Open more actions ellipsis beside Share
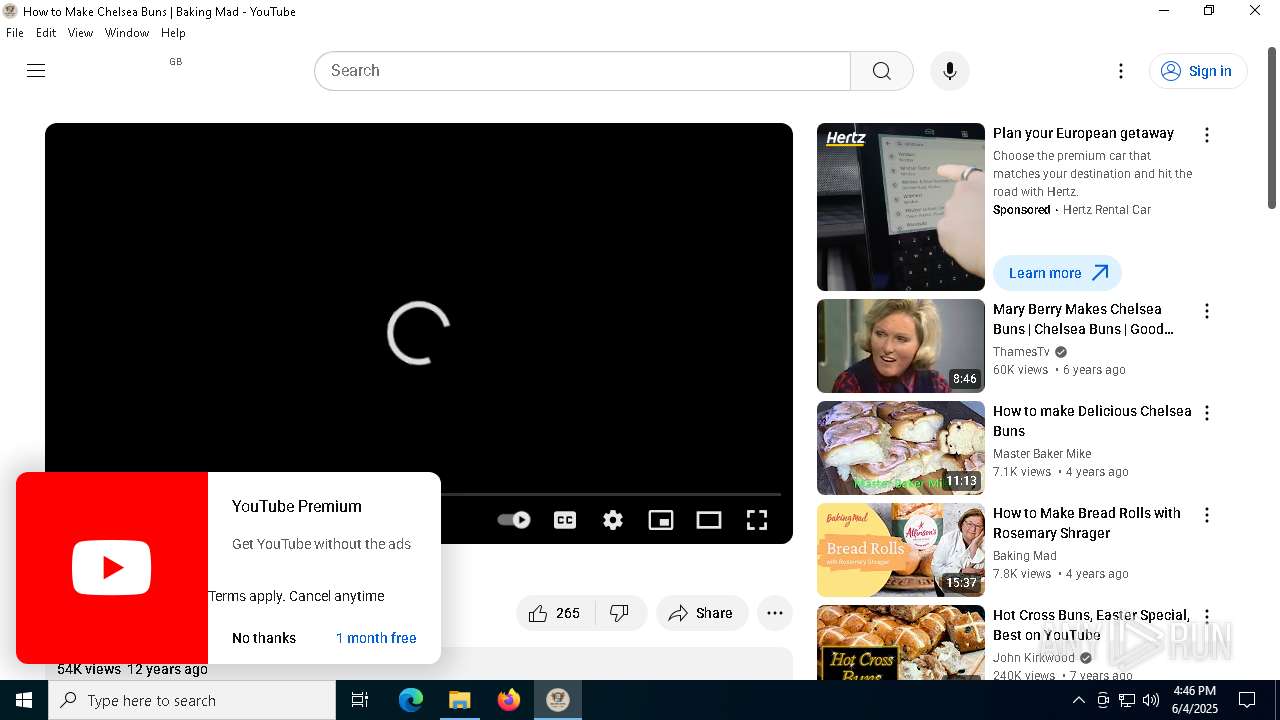The height and width of the screenshot is (720, 1280). 775,613
